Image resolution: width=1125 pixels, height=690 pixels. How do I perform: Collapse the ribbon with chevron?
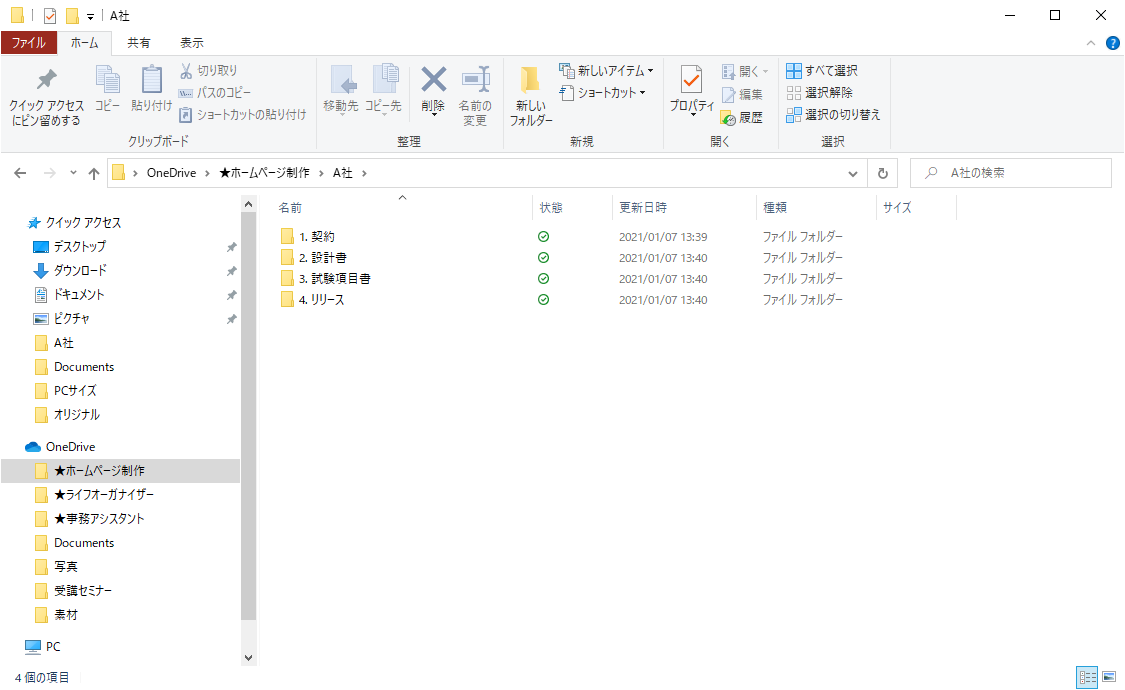tap(1091, 43)
